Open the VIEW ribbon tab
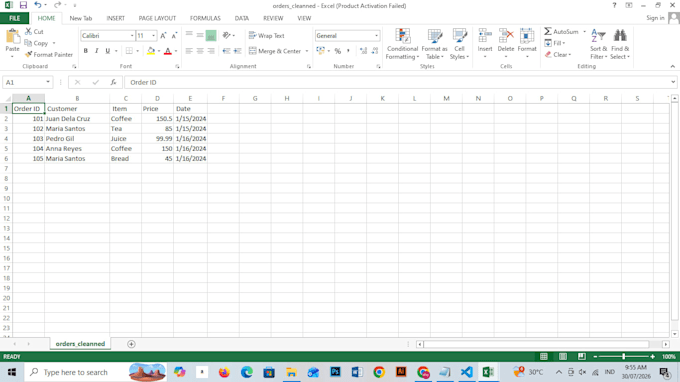Viewport: 680px width, 382px height. pyautogui.click(x=304, y=18)
